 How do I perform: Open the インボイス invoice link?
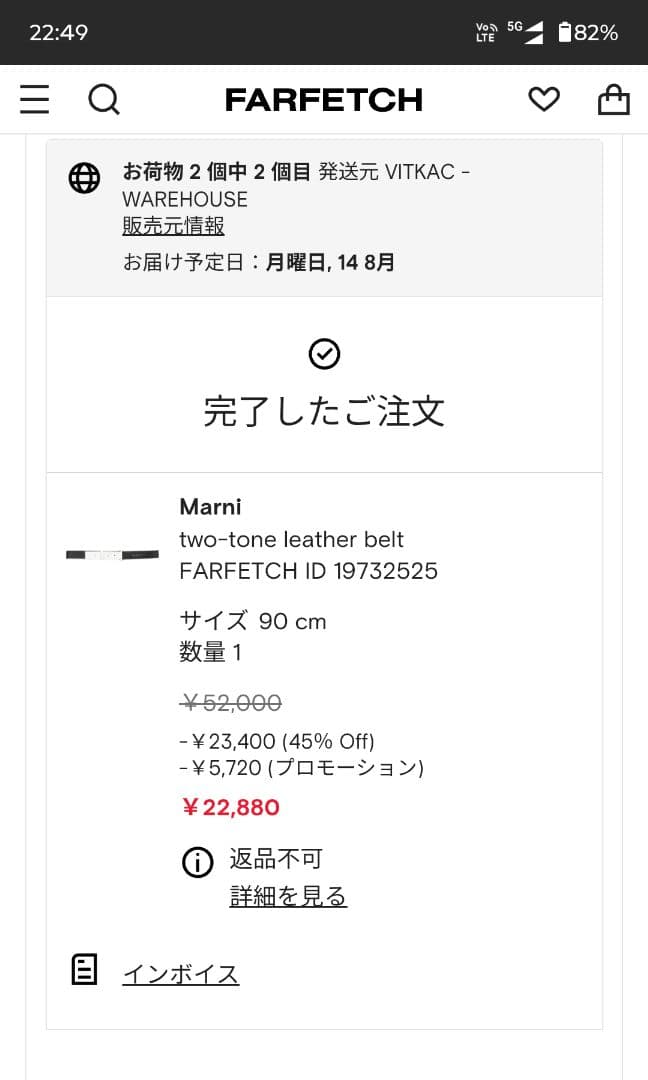[180, 972]
